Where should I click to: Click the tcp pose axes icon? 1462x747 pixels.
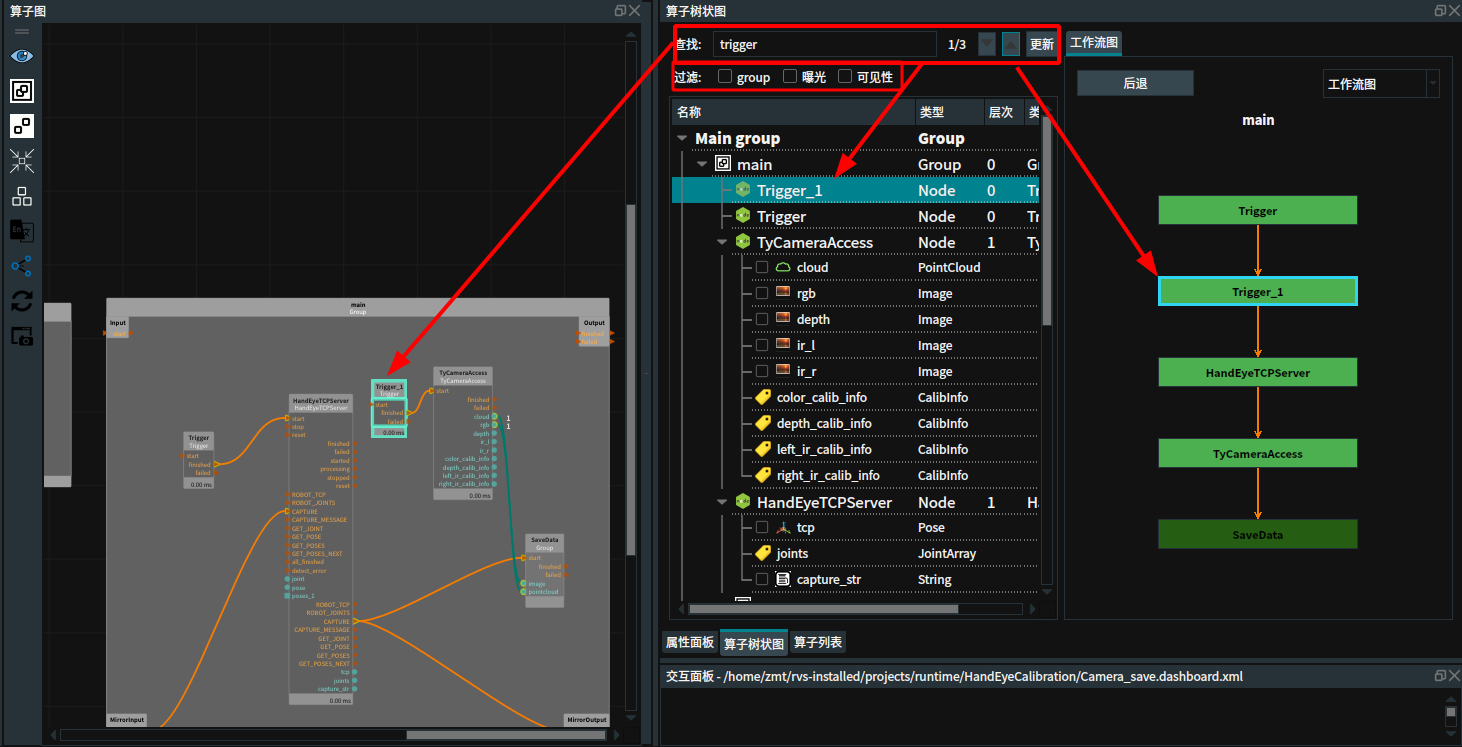click(784, 528)
